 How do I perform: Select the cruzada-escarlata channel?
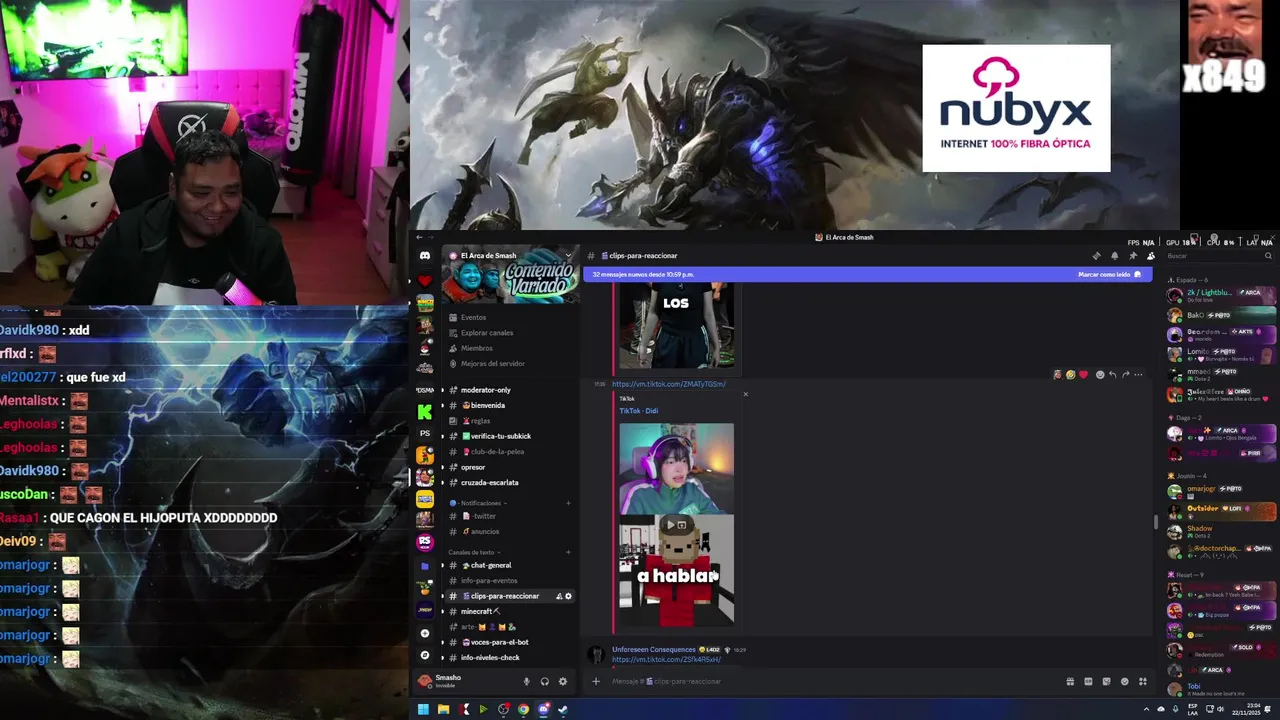coord(510,482)
